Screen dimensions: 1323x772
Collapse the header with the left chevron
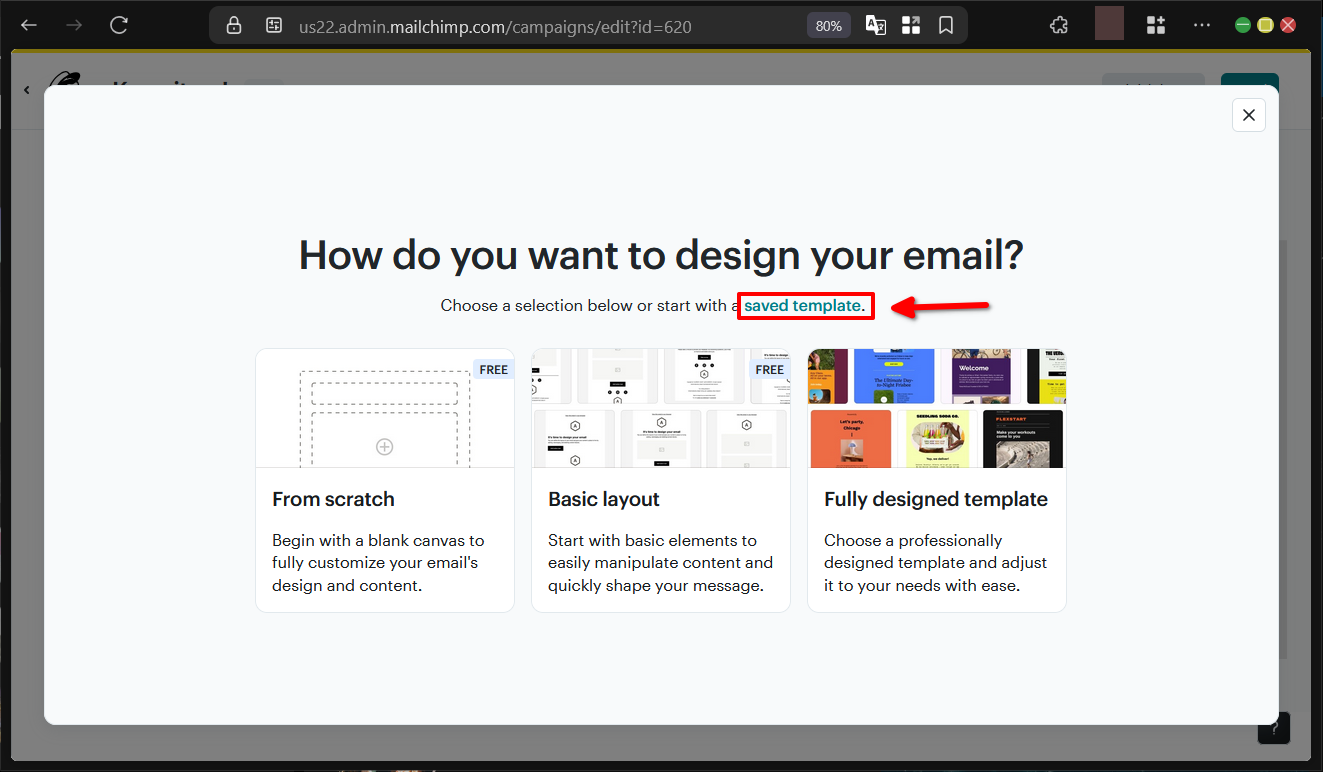coord(26,89)
